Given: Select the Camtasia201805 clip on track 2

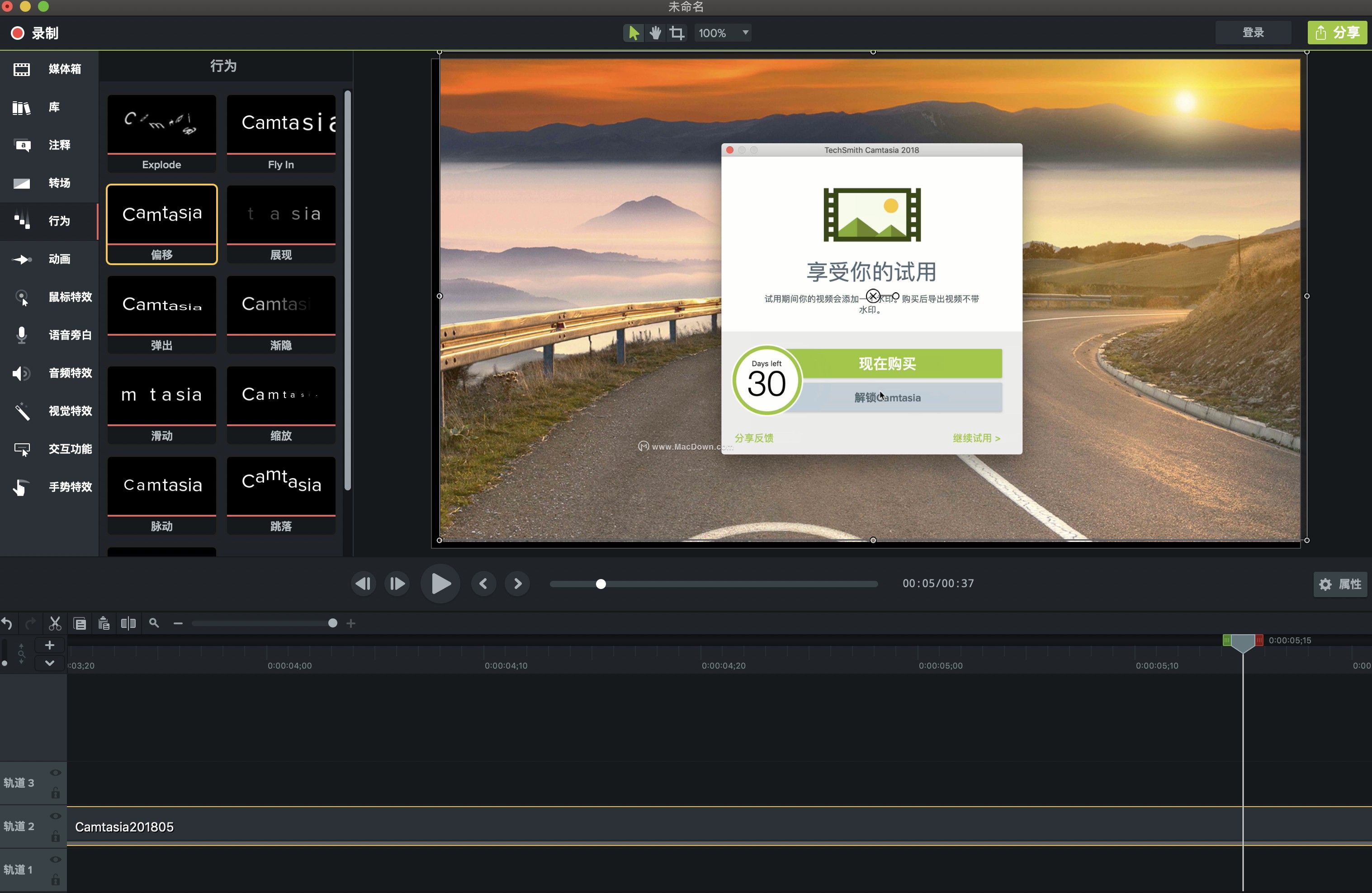Looking at the screenshot, I should [719, 826].
